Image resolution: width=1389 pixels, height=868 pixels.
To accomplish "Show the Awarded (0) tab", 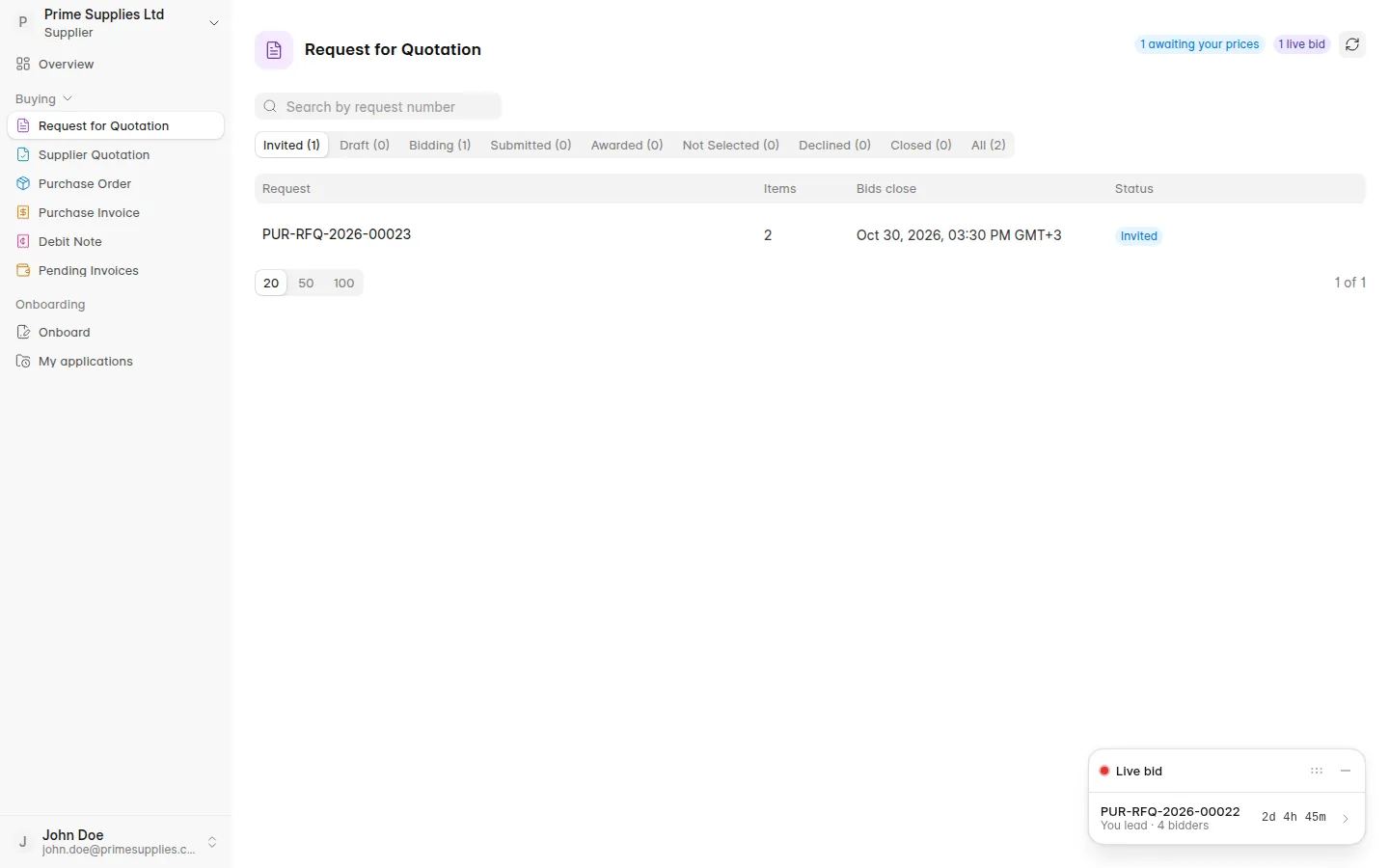I will (x=627, y=145).
